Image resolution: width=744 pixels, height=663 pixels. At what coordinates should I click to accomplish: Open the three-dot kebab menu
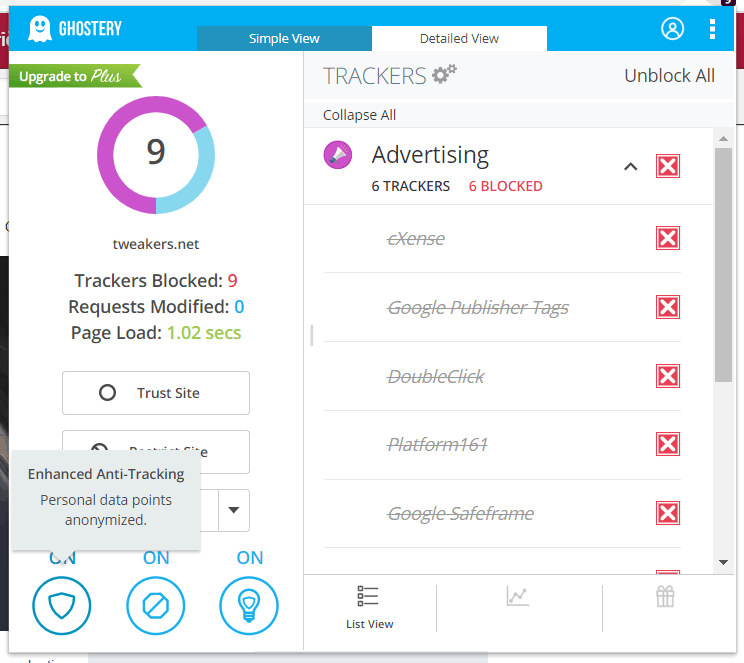tap(712, 29)
